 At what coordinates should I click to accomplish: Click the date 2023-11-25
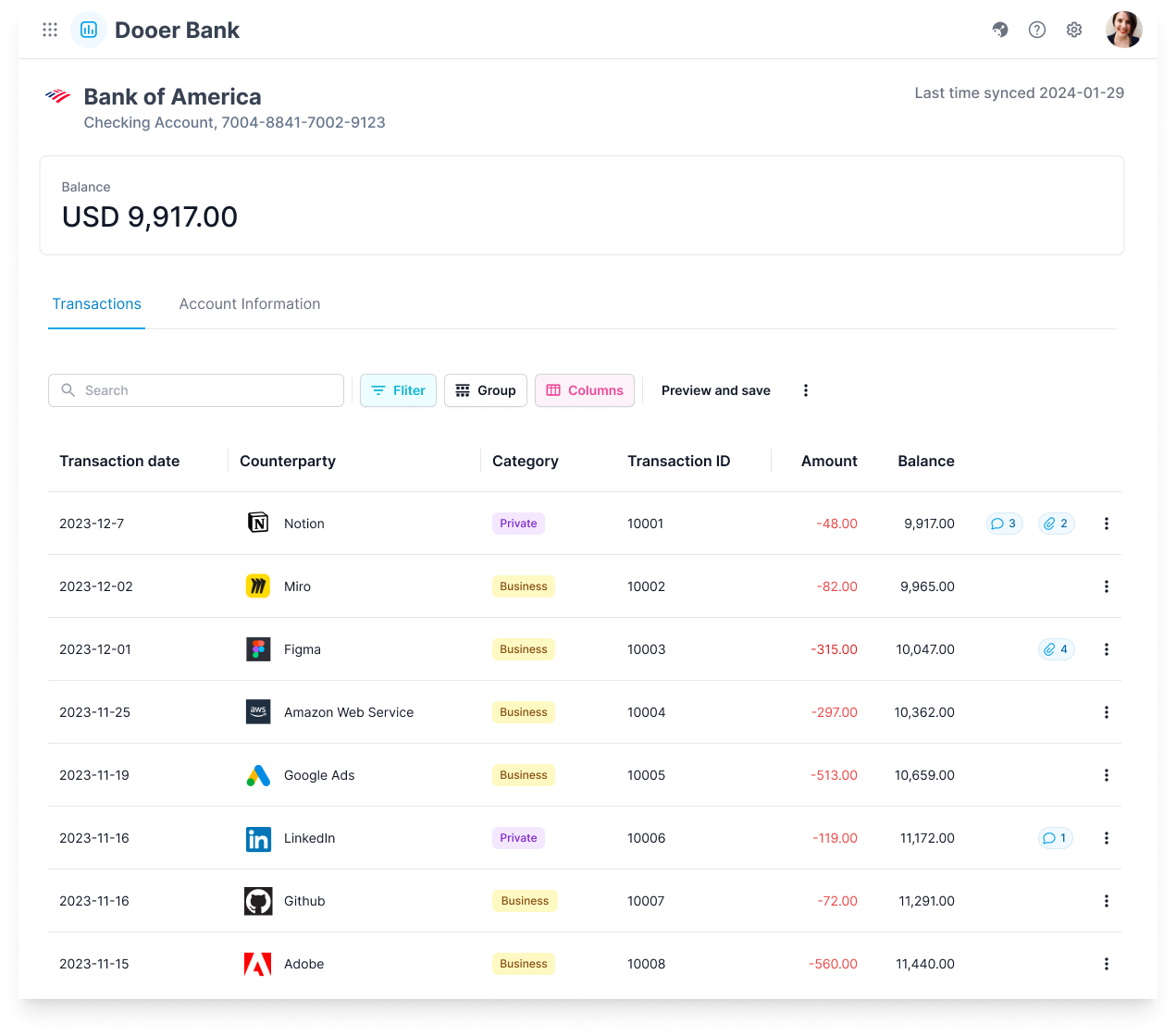[94, 712]
